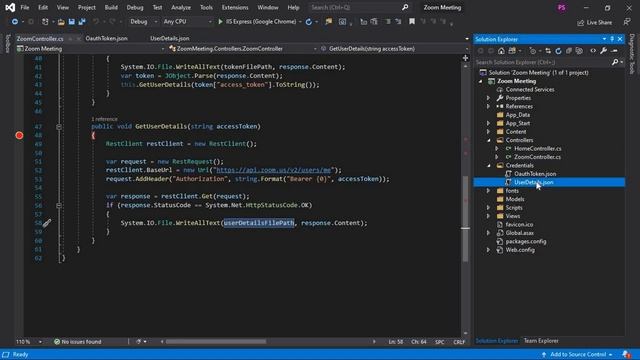Screen dimensions: 640x360
Task: Collapse the GetUserDetails method outline at line 47
Action: pyautogui.click(x=59, y=127)
